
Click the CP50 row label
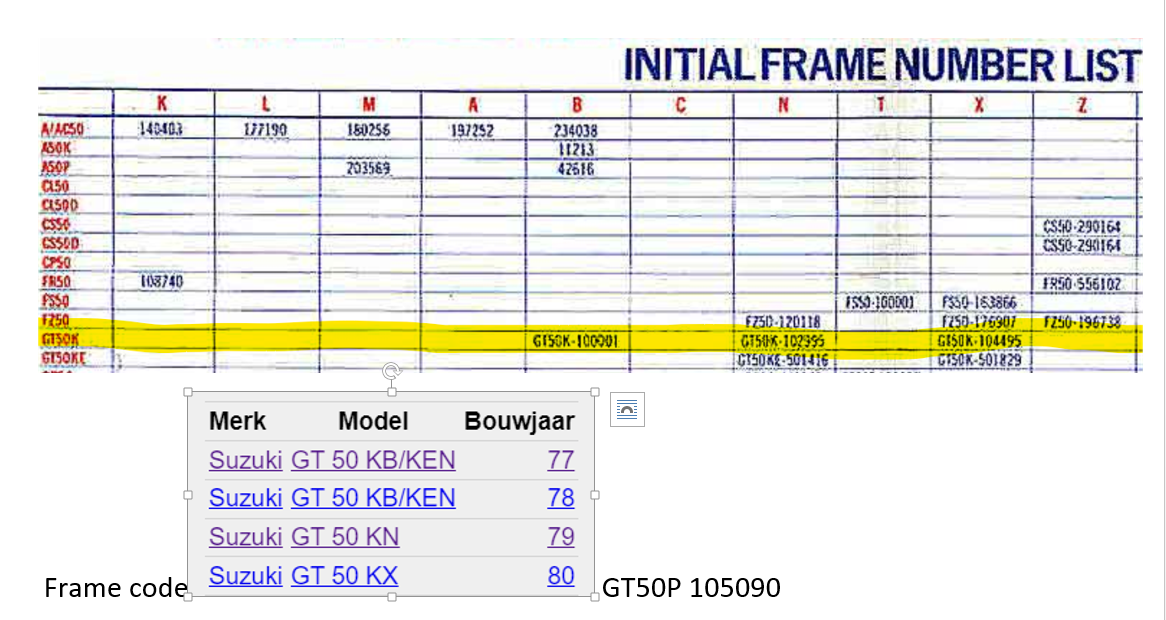57,262
